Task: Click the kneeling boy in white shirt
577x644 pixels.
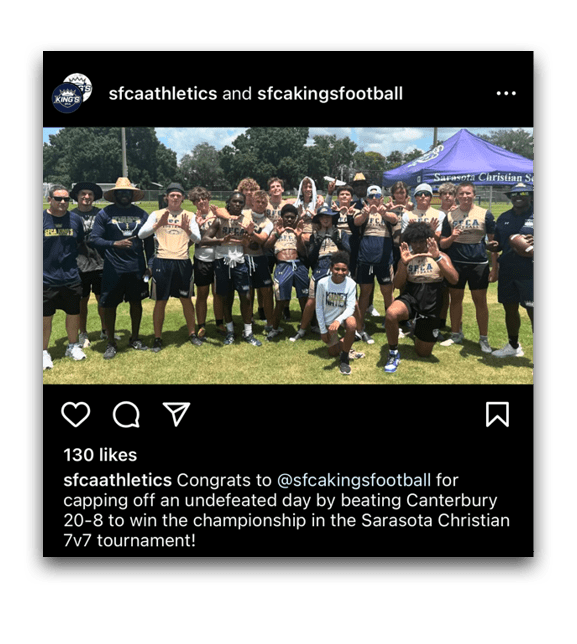Action: click(x=337, y=310)
